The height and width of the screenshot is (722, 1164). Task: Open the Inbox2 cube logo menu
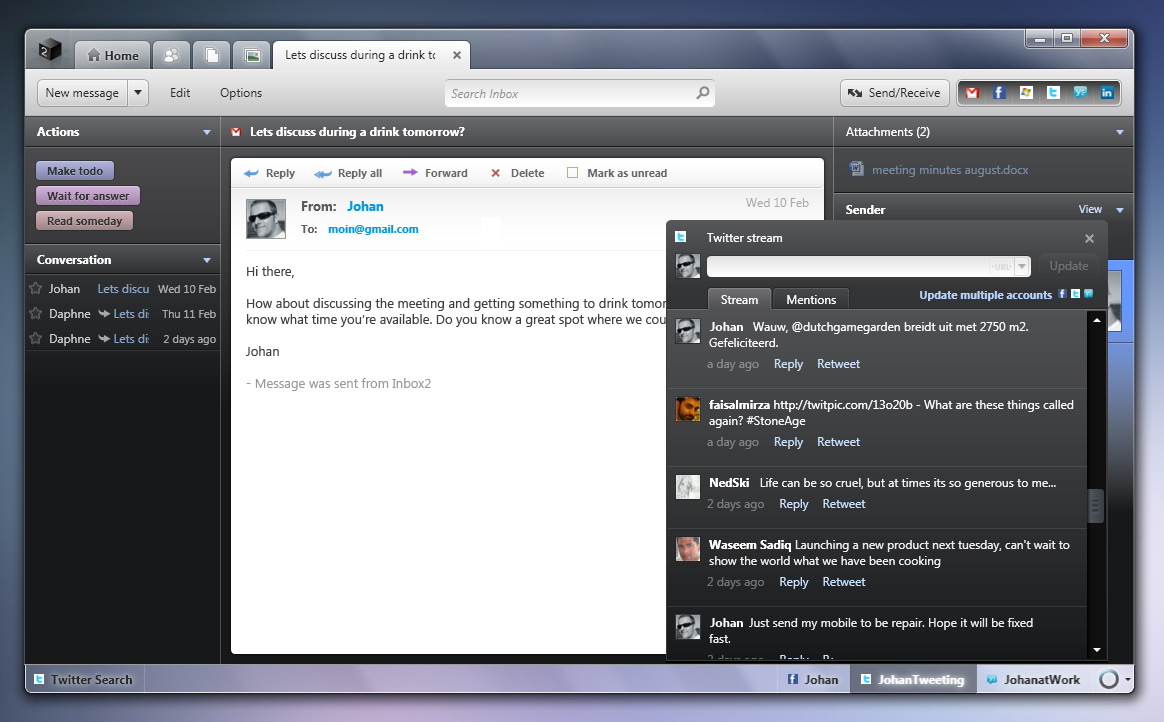tap(50, 51)
